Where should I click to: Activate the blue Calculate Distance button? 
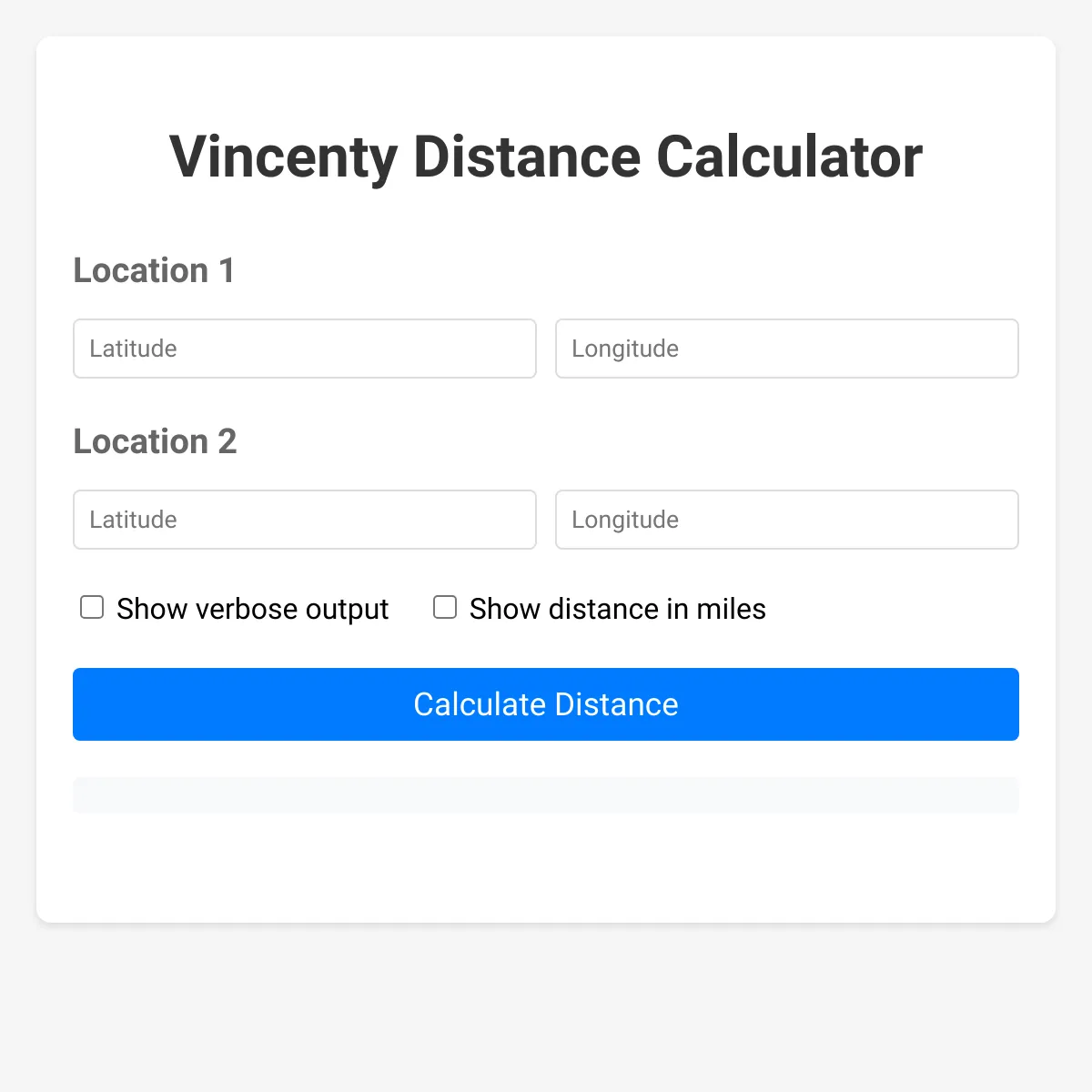(546, 704)
